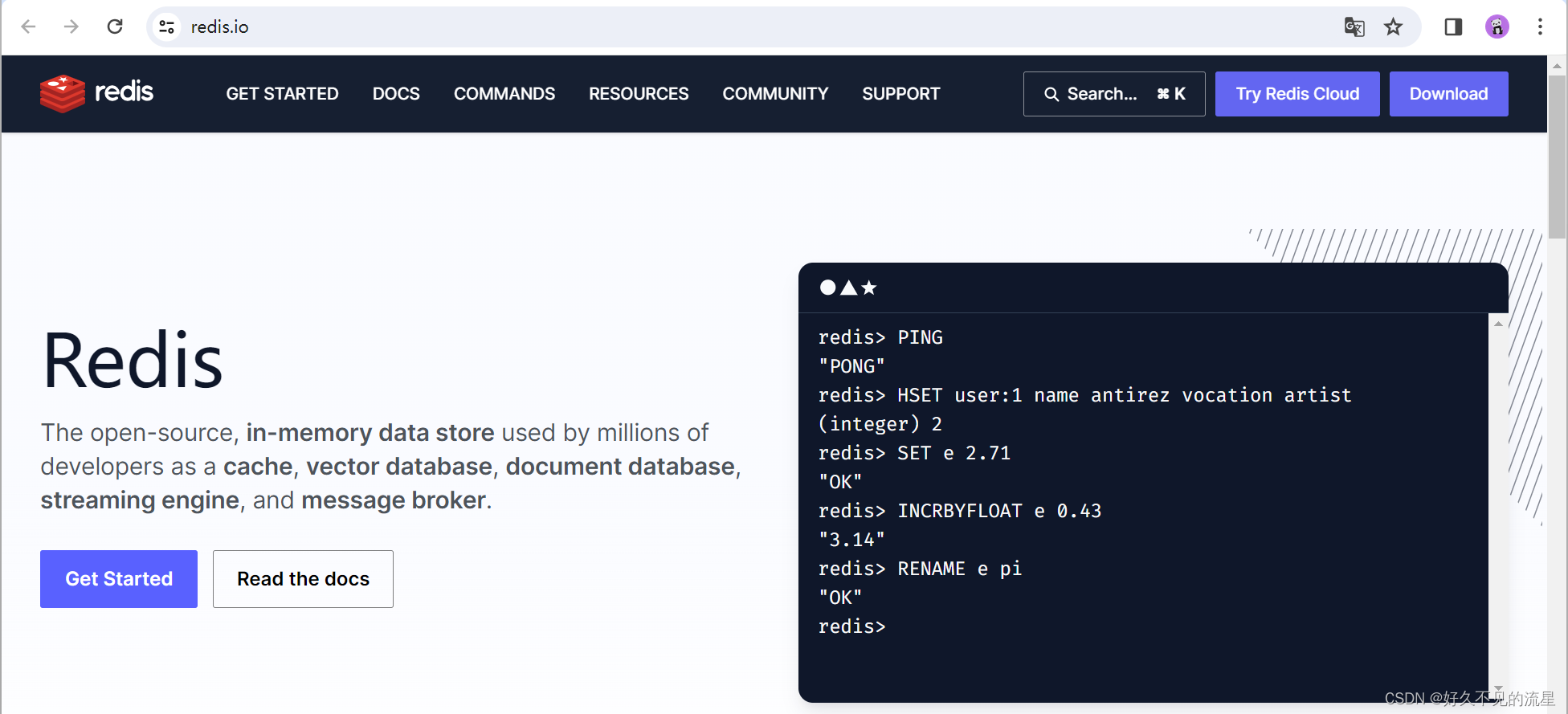Screen dimensions: 1568x714
Task: Click Read the docs button
Action: [x=303, y=579]
